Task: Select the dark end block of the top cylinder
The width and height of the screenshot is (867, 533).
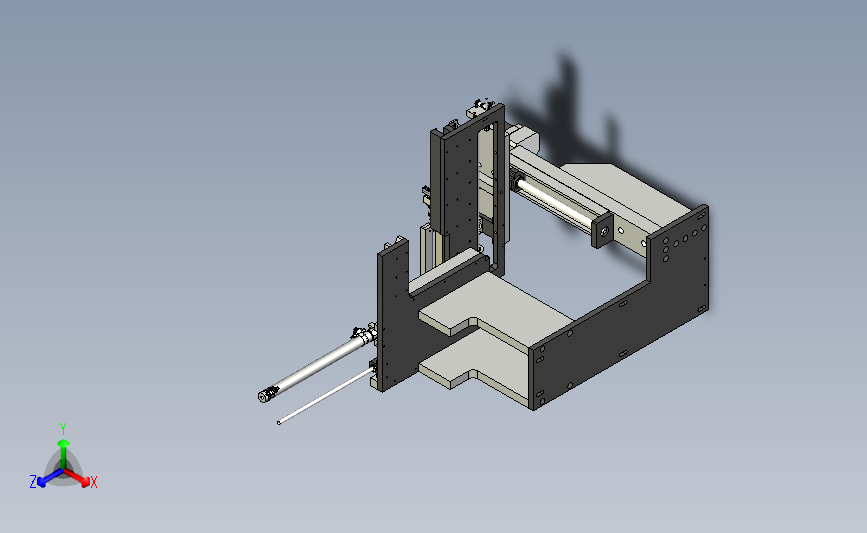Action: 602,230
